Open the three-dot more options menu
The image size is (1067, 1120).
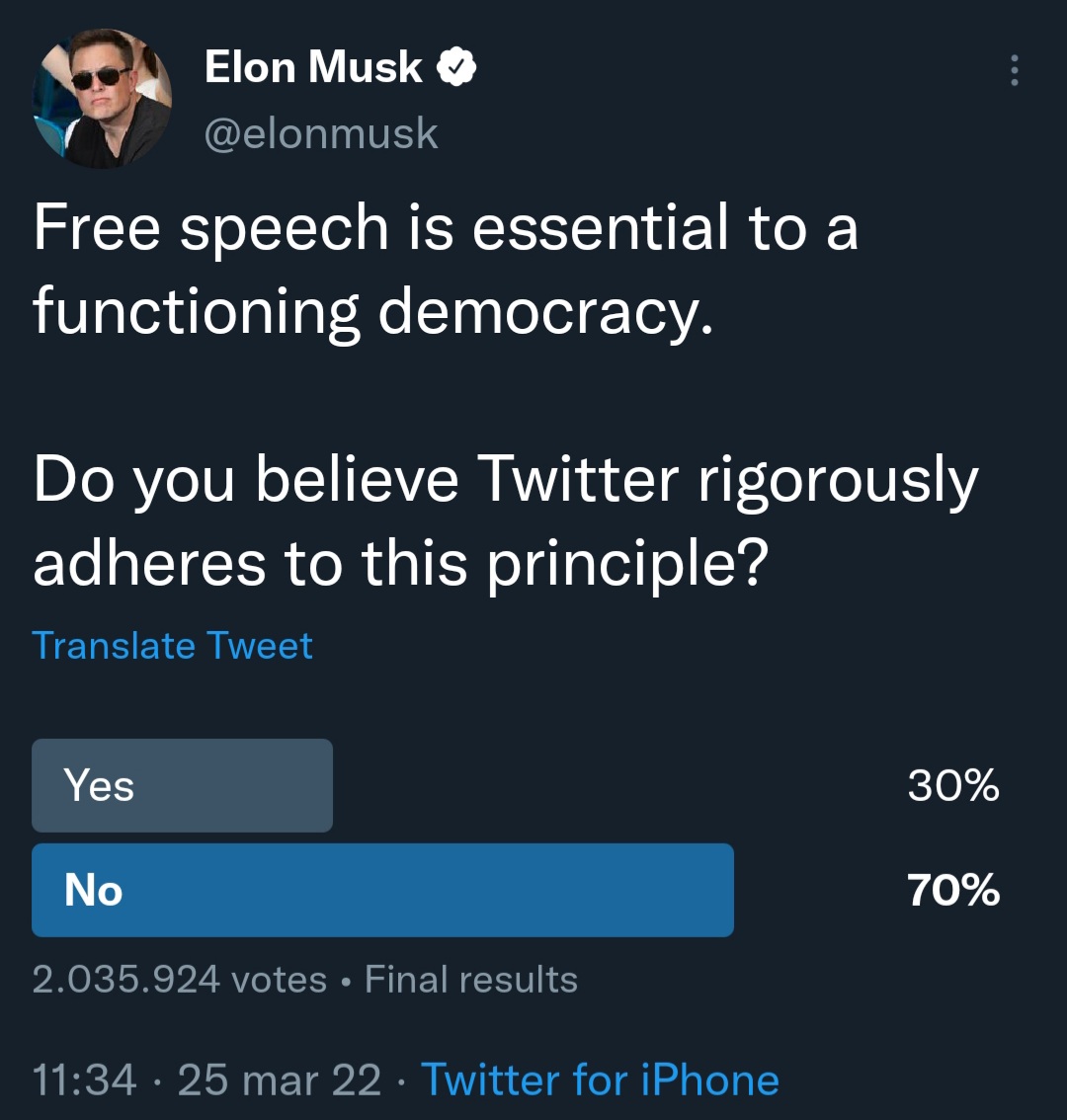pyautogui.click(x=1014, y=69)
